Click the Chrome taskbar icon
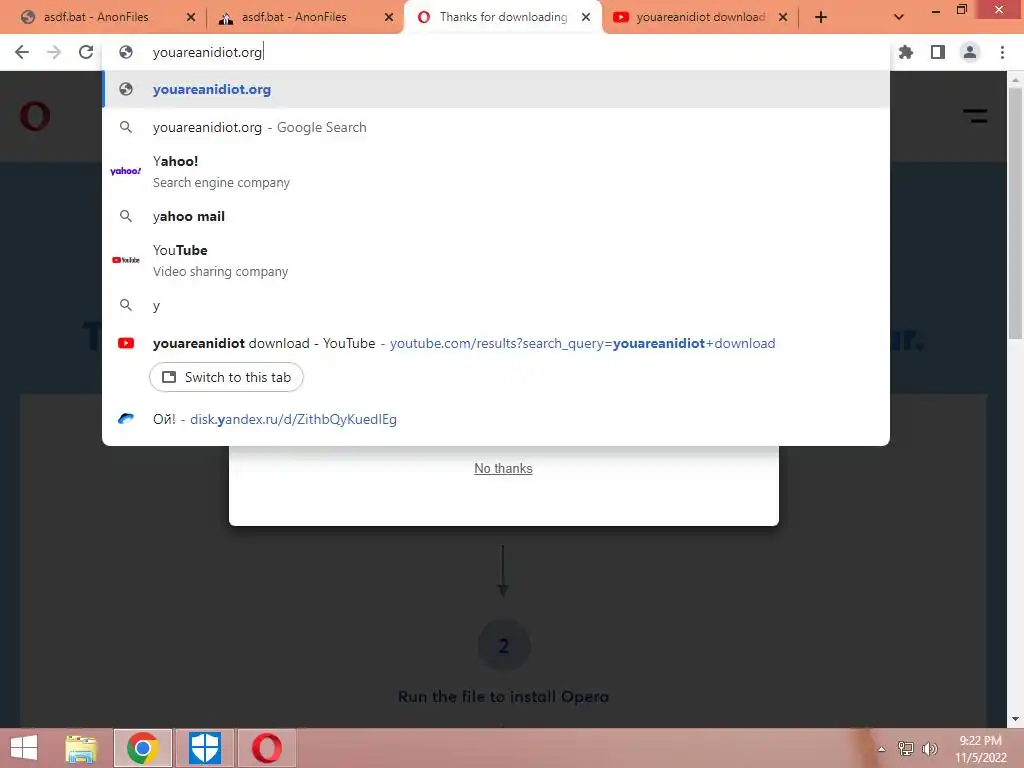Screen dimensions: 1024x768 click(x=142, y=748)
